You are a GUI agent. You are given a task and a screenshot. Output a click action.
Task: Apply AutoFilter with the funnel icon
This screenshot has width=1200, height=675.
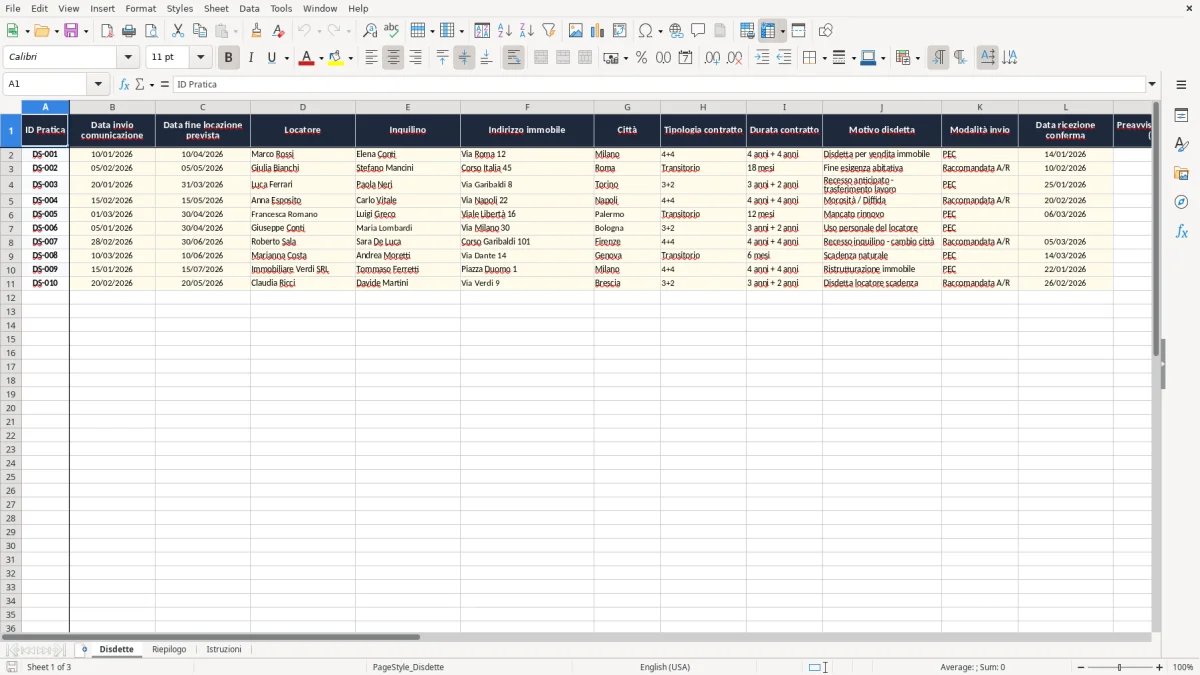tap(549, 31)
